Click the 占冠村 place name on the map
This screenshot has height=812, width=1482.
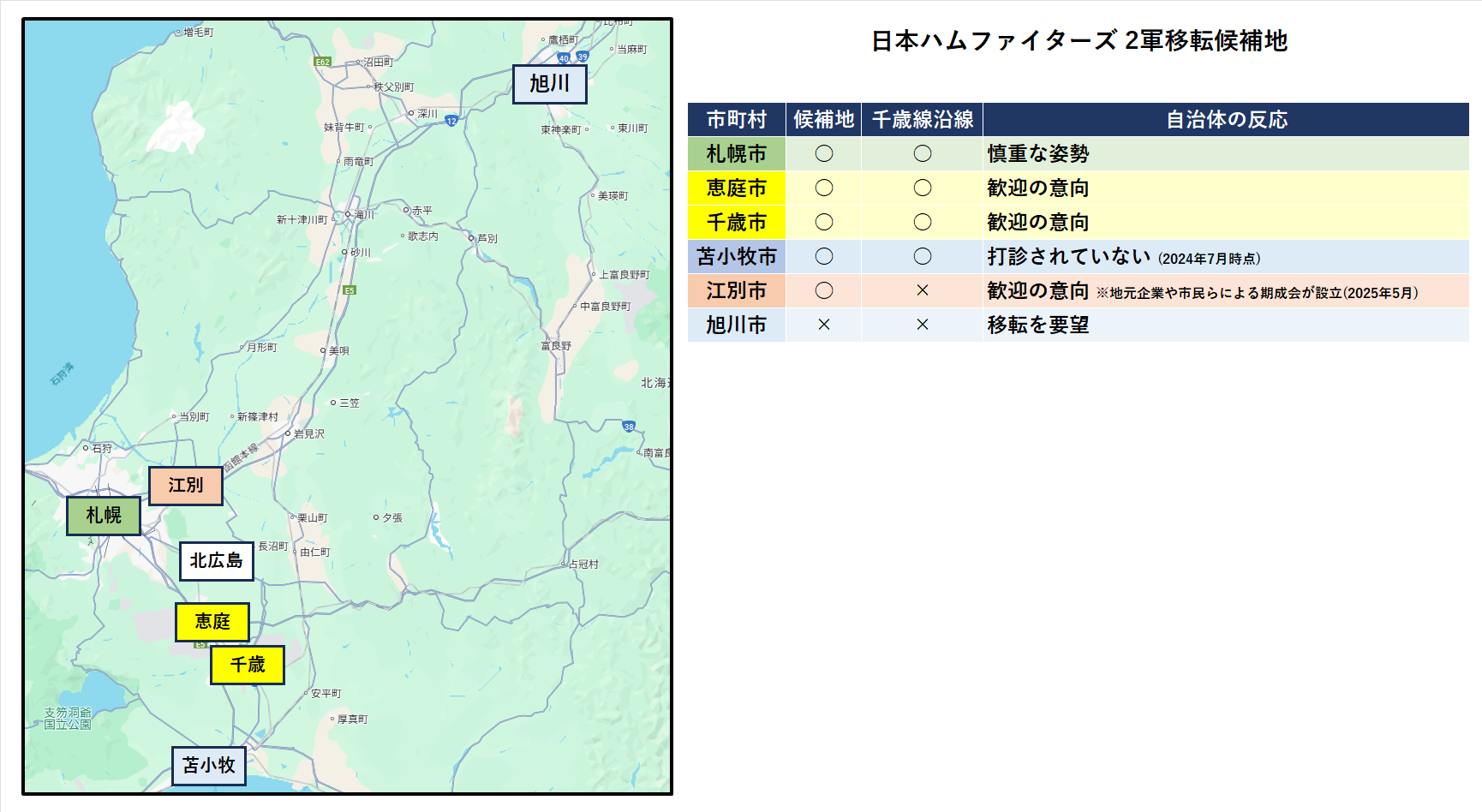584,564
